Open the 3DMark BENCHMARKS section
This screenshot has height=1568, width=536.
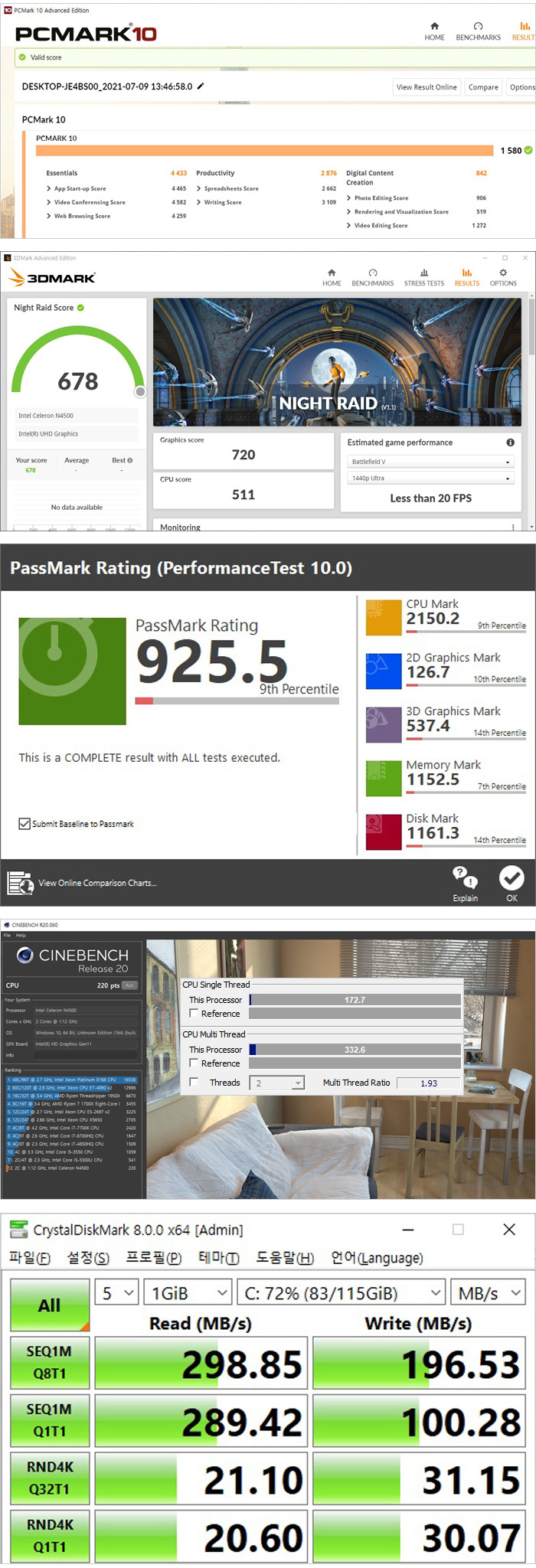pyautogui.click(x=373, y=277)
